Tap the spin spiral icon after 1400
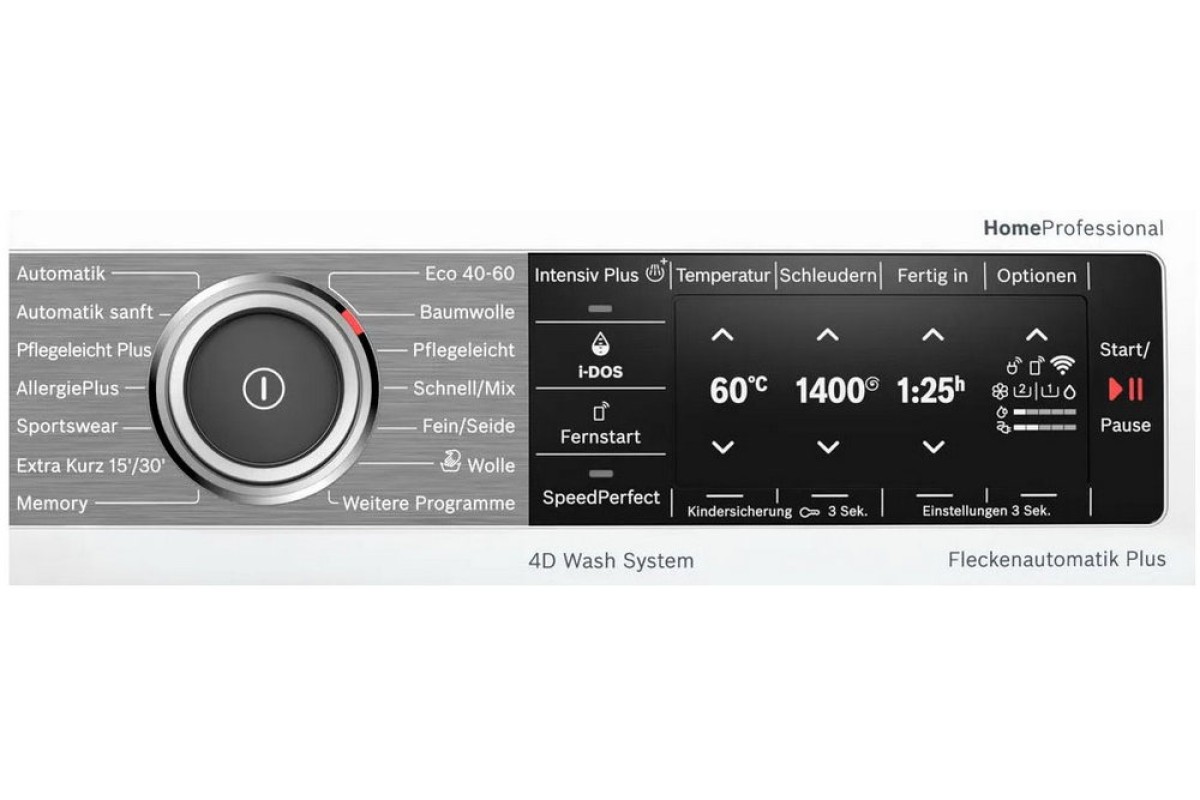 click(x=872, y=383)
